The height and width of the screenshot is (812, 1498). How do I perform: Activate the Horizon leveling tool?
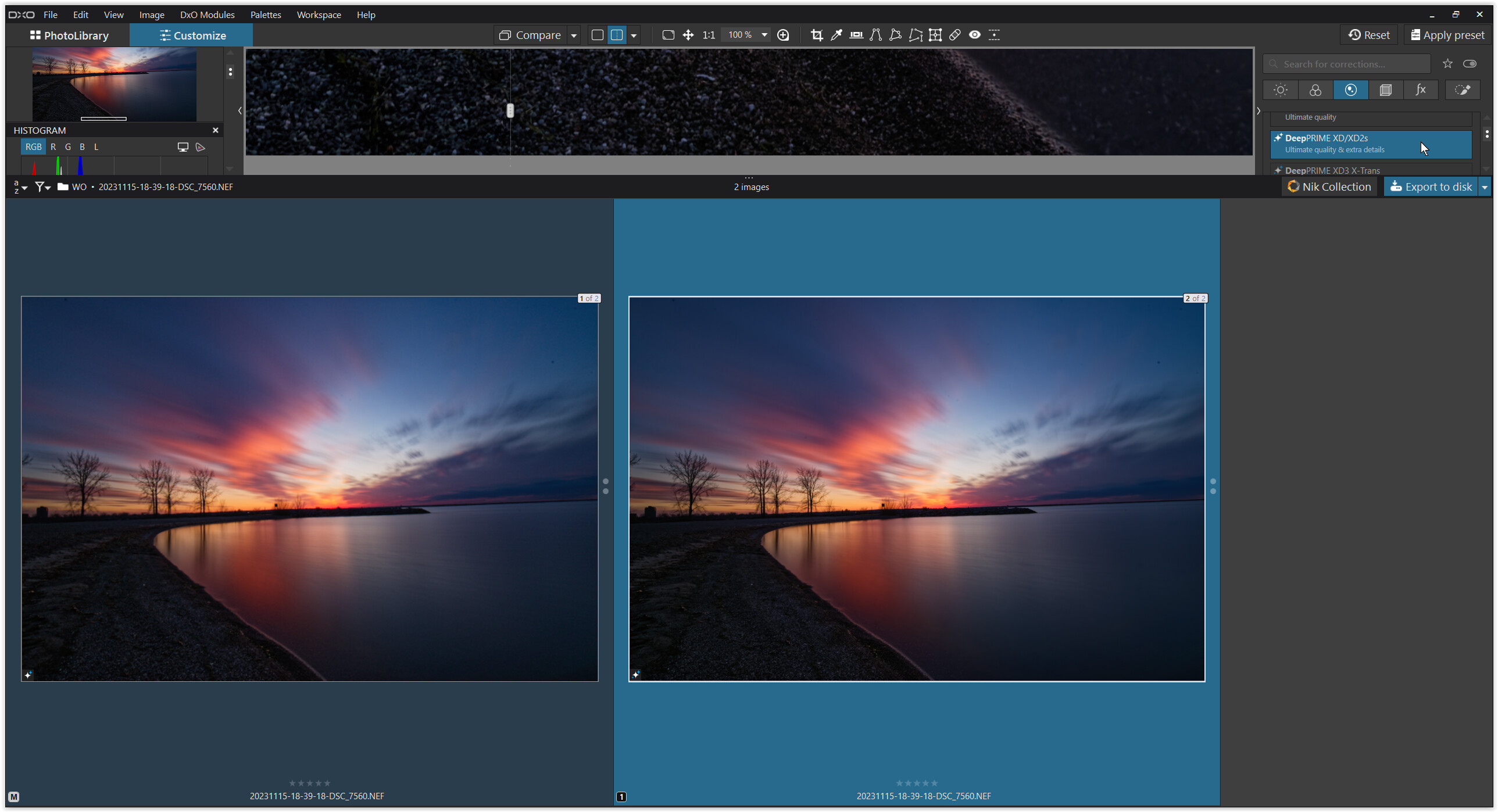pyautogui.click(x=856, y=35)
